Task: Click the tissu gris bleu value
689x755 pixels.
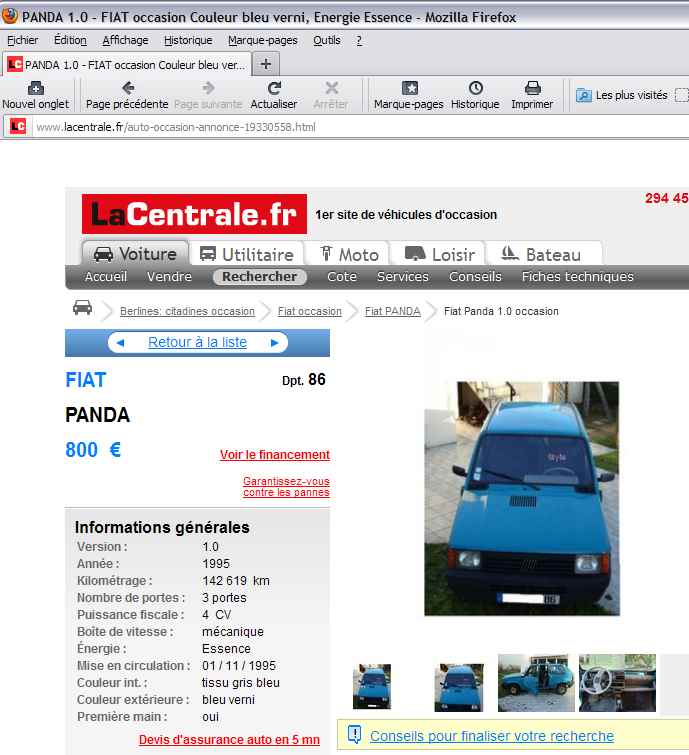Action: pos(241,683)
